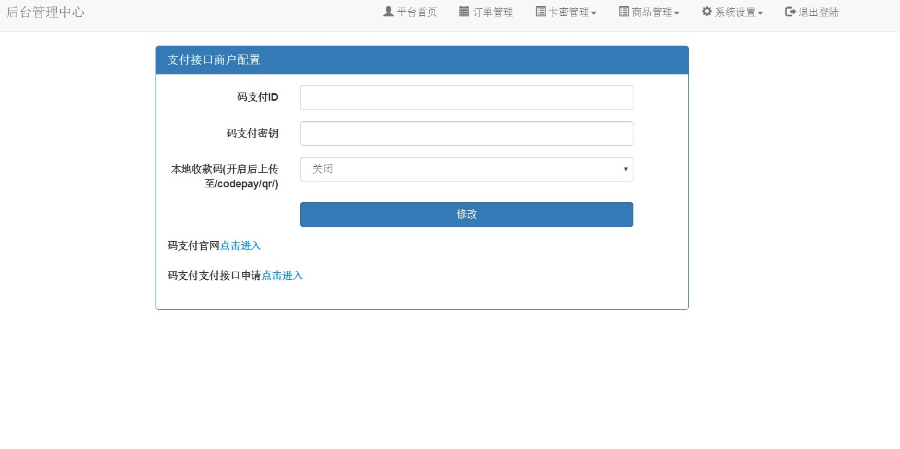The height and width of the screenshot is (449, 900).
Task: Click the 后台管理中心 brand title
Action: pyautogui.click(x=45, y=12)
